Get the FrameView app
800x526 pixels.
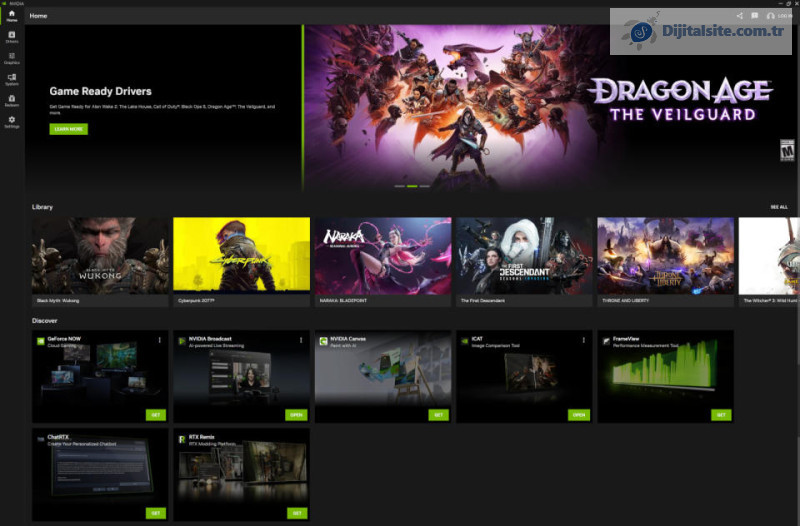coord(721,415)
